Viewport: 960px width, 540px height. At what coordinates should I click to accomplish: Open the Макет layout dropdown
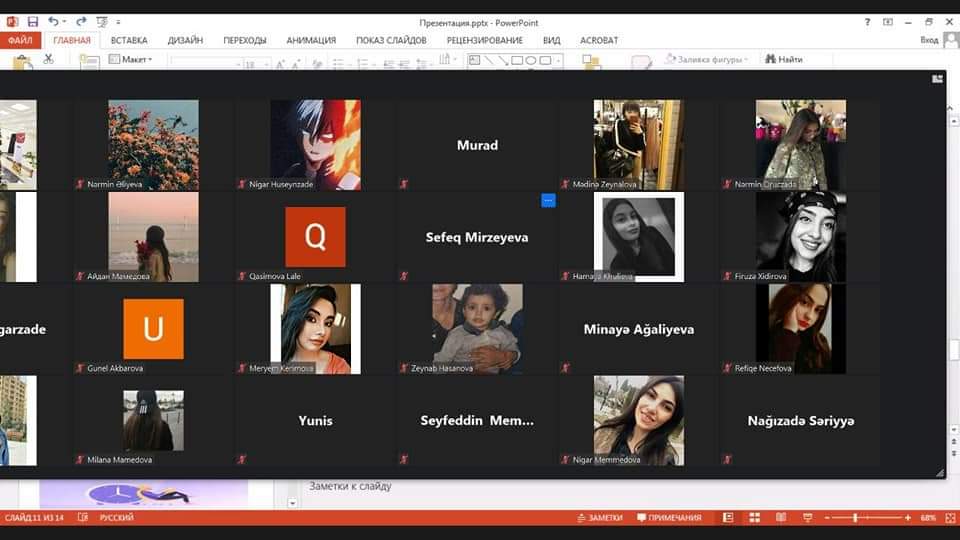point(130,59)
